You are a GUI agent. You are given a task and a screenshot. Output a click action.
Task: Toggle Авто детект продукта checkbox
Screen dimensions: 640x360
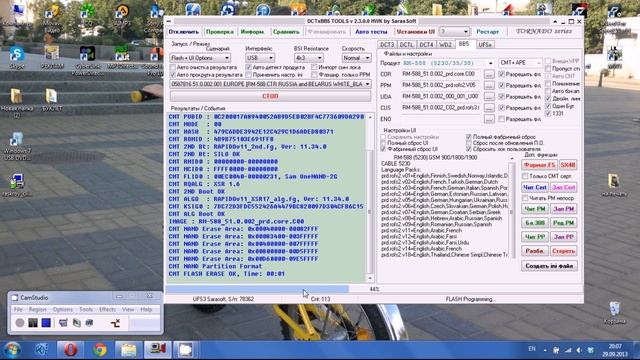click(249, 67)
